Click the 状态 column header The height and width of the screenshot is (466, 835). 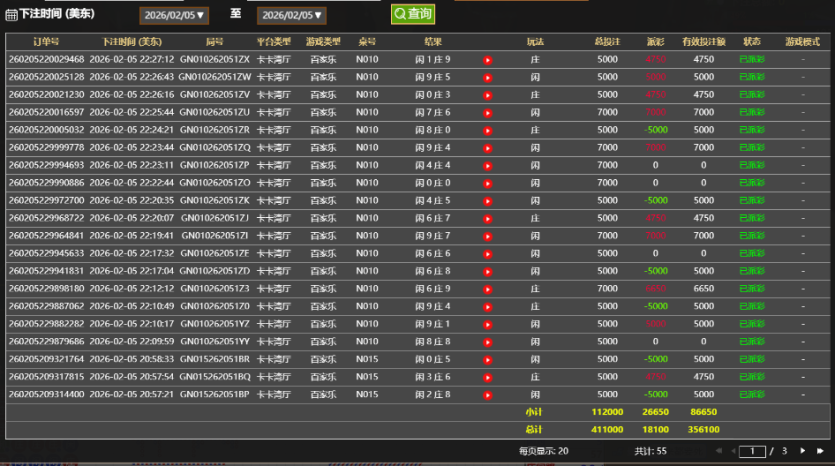coord(752,42)
